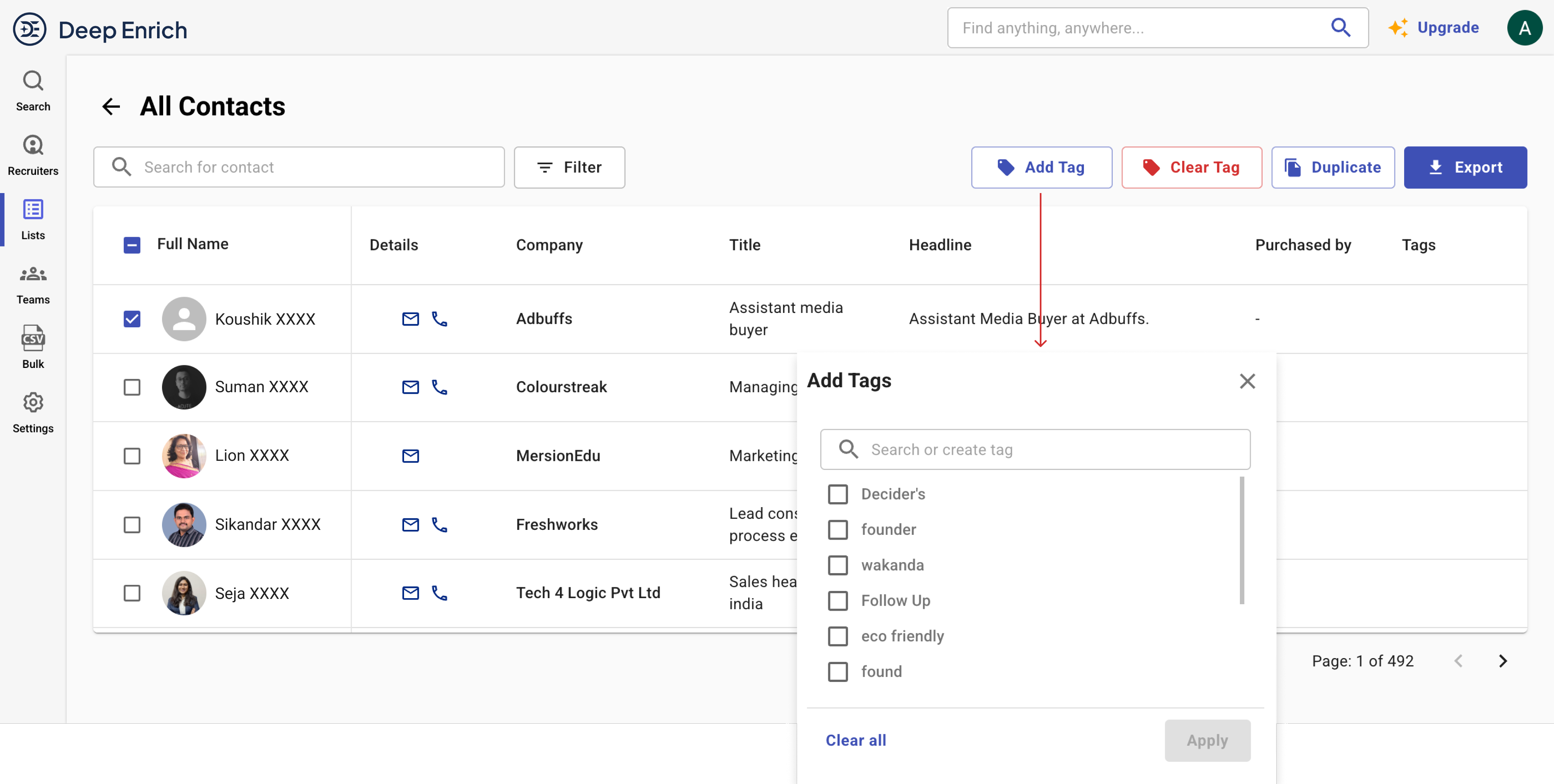Click the Clear all link

click(856, 740)
